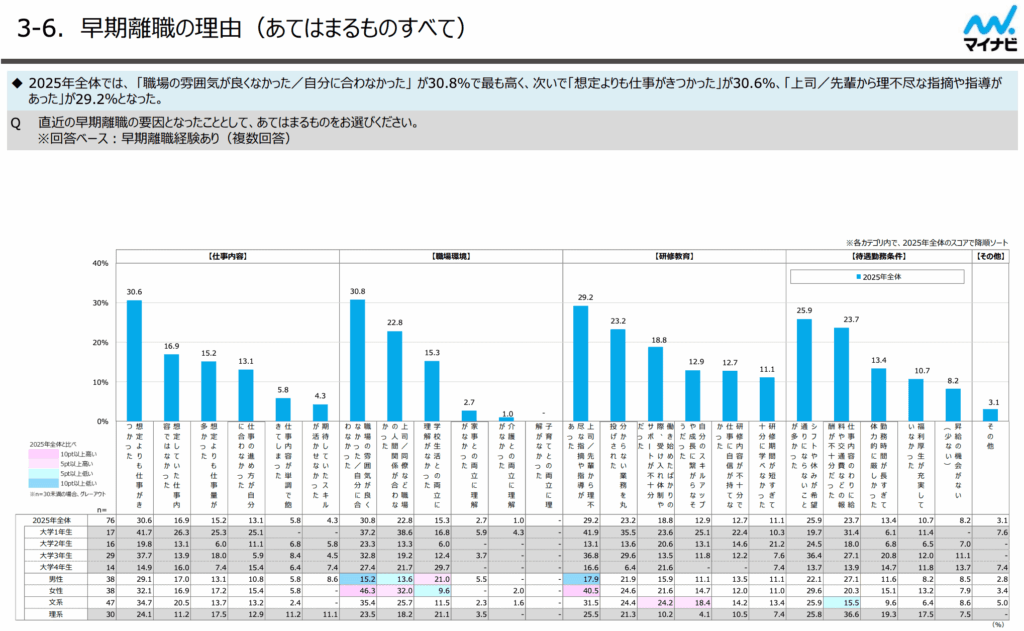Click the 29.2 bar under 研修教育

click(580, 364)
